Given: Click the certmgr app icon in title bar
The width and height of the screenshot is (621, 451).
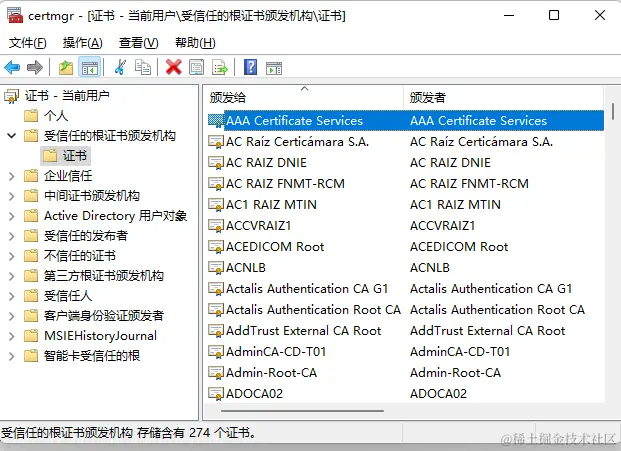Looking at the screenshot, I should click(x=15, y=15).
